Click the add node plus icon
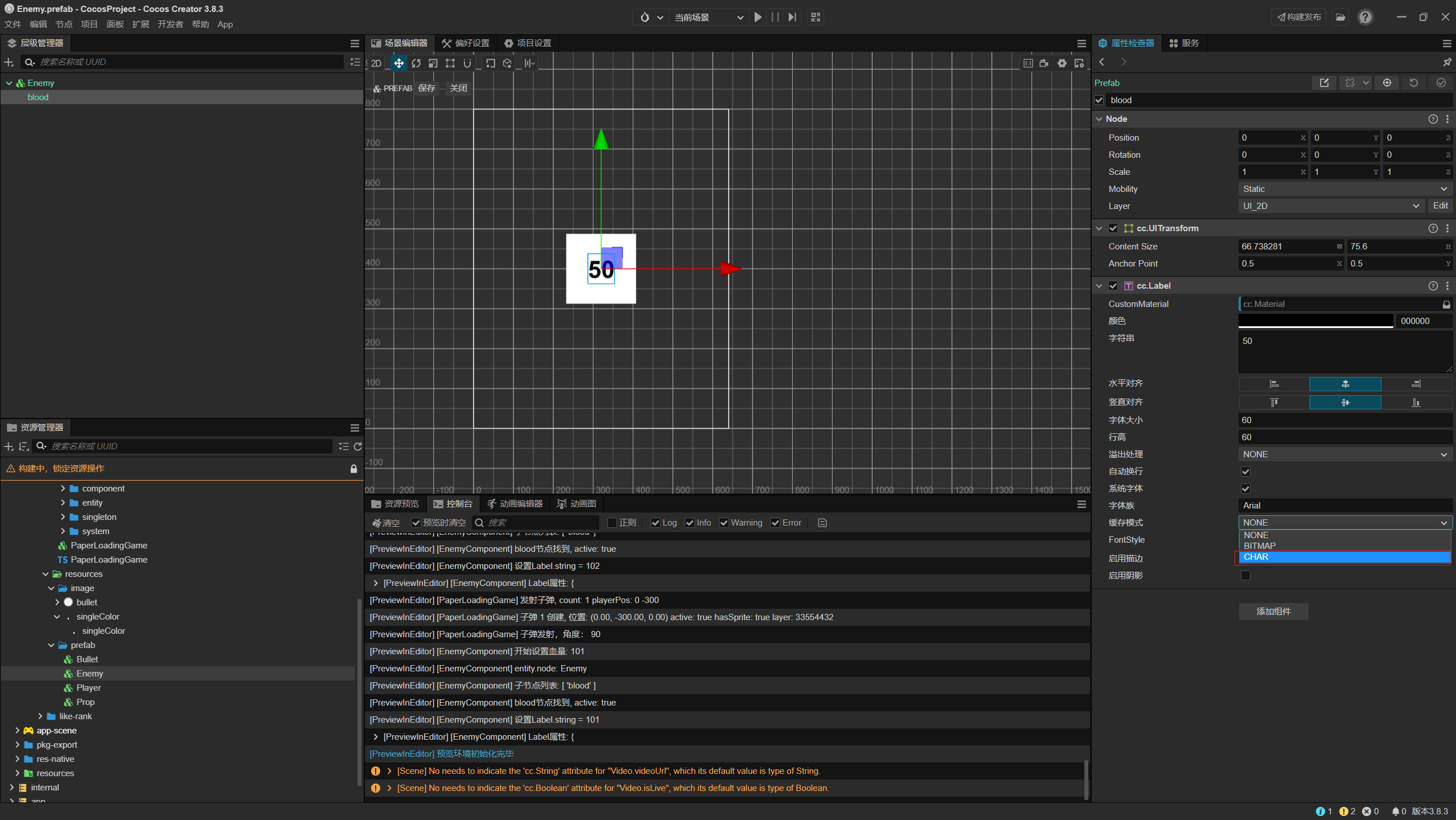The height and width of the screenshot is (820, 1456). (x=9, y=62)
